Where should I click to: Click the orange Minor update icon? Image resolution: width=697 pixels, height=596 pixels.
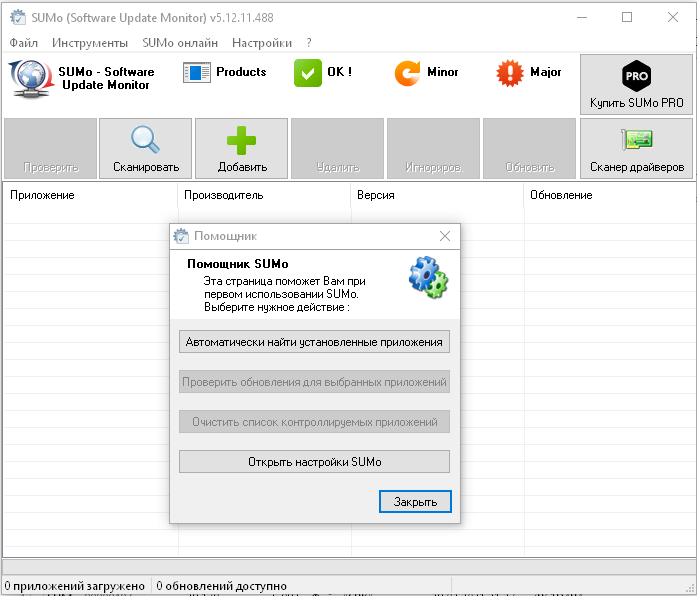(407, 72)
